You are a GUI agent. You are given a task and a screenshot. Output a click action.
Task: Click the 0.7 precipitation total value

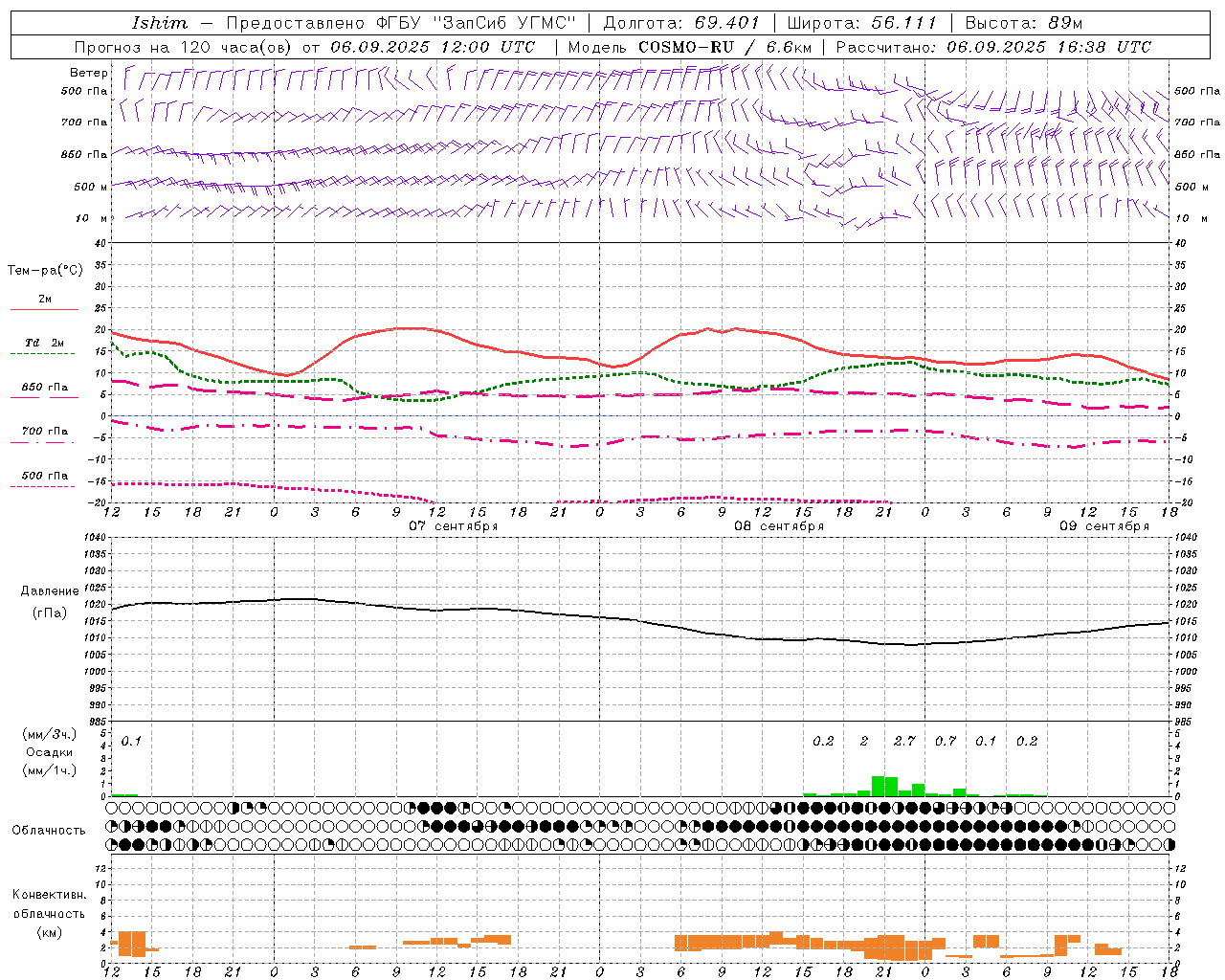pyautogui.click(x=946, y=741)
